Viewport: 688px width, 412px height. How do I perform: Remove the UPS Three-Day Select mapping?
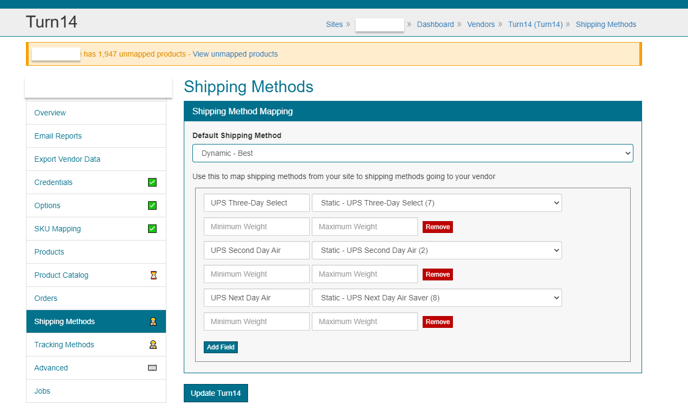pyautogui.click(x=437, y=227)
